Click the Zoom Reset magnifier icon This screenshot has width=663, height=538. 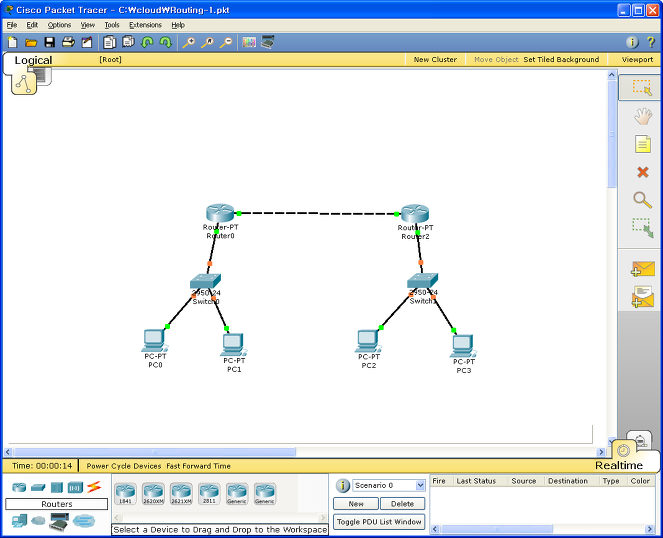(207, 42)
